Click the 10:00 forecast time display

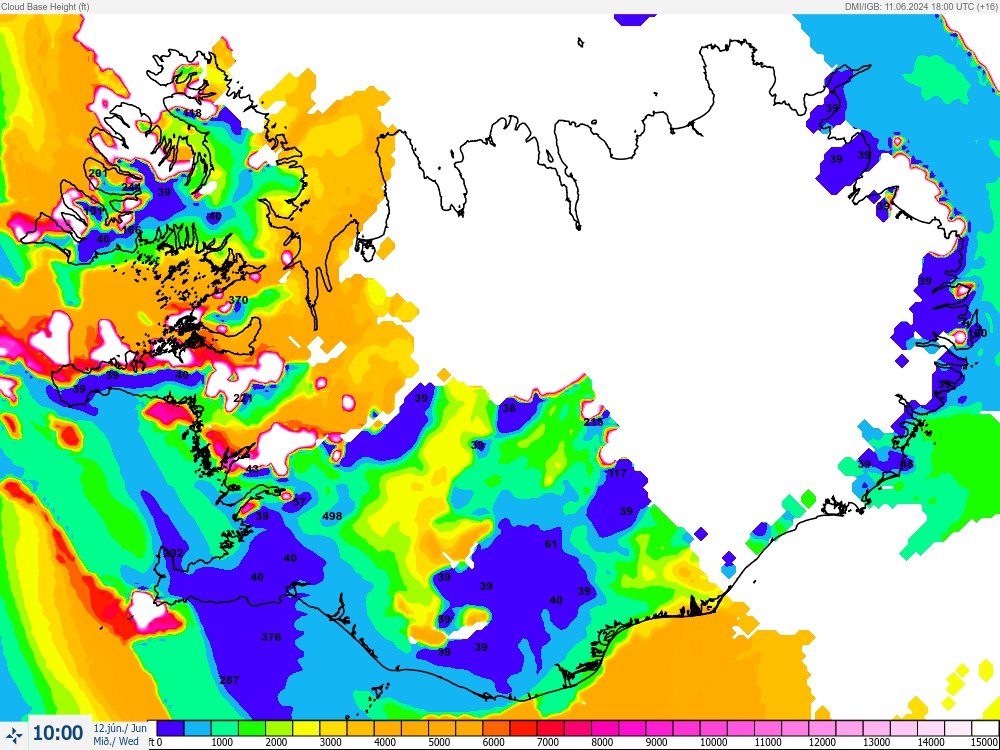58,733
